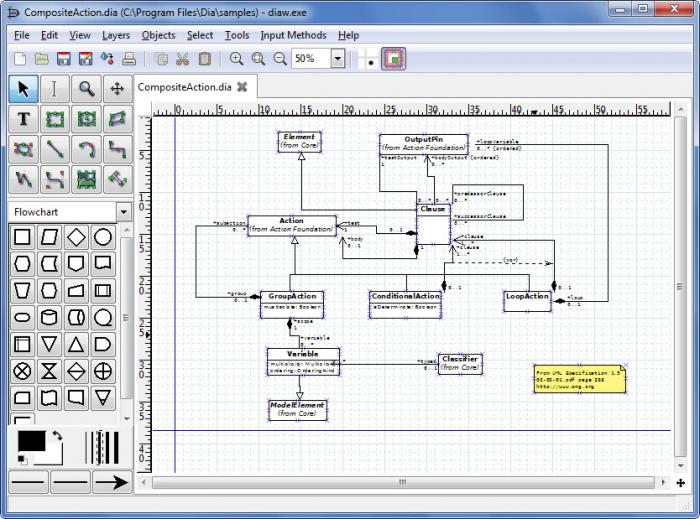Open the end arrow style button
This screenshot has height=519, width=700.
click(112, 482)
